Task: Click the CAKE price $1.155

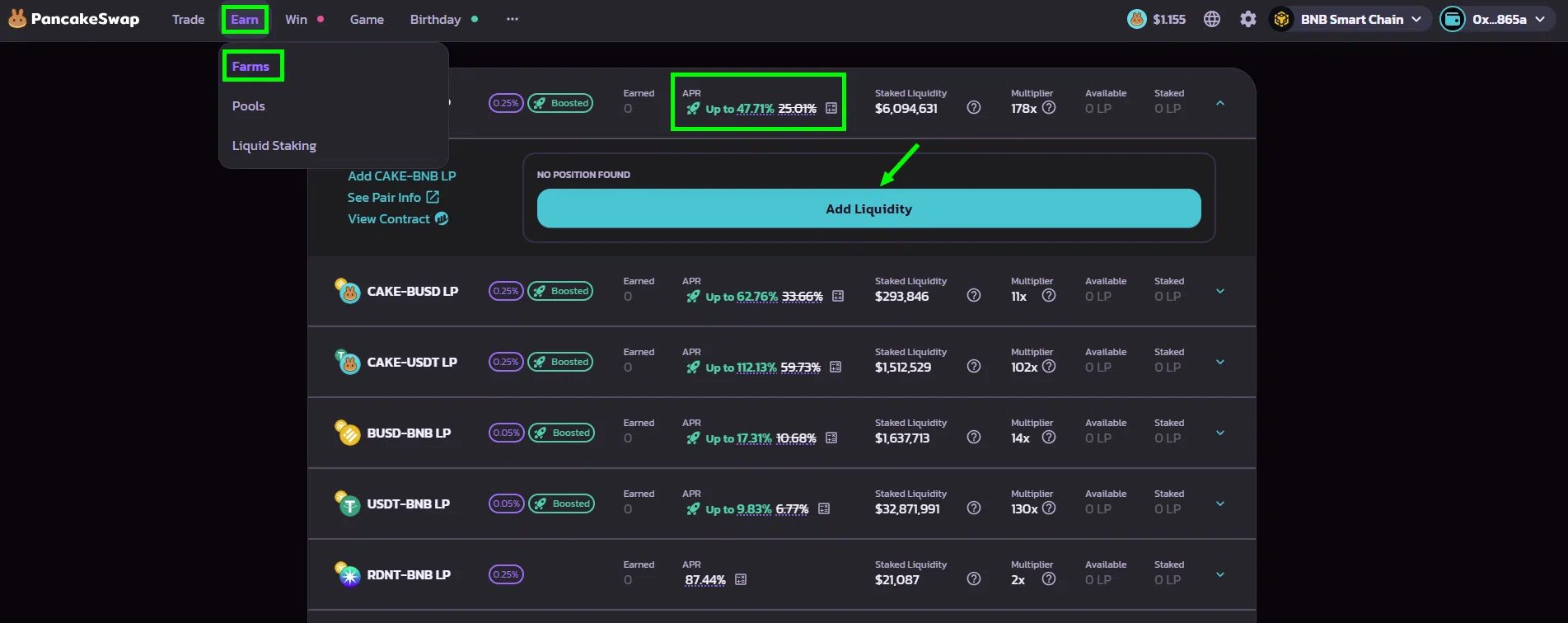Action: 1157,19
